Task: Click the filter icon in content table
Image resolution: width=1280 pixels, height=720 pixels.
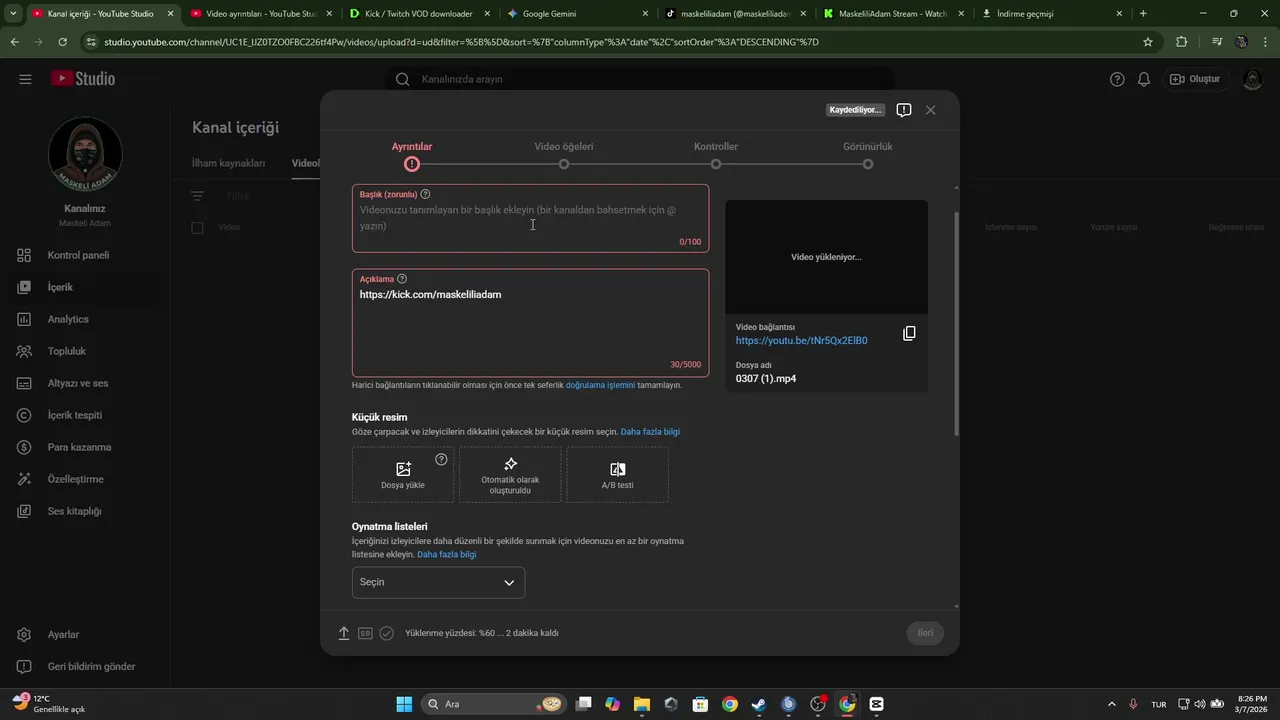Action: [197, 197]
